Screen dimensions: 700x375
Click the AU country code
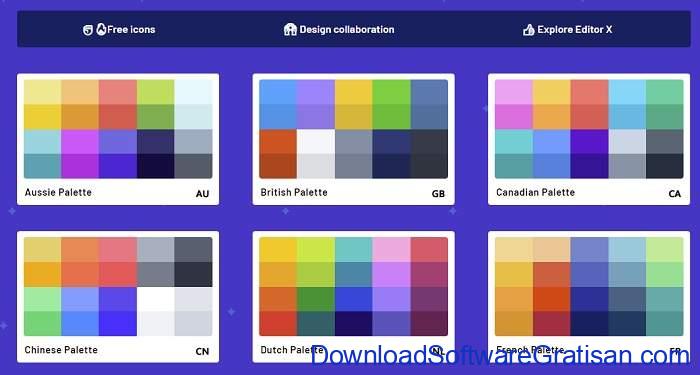[202, 194]
